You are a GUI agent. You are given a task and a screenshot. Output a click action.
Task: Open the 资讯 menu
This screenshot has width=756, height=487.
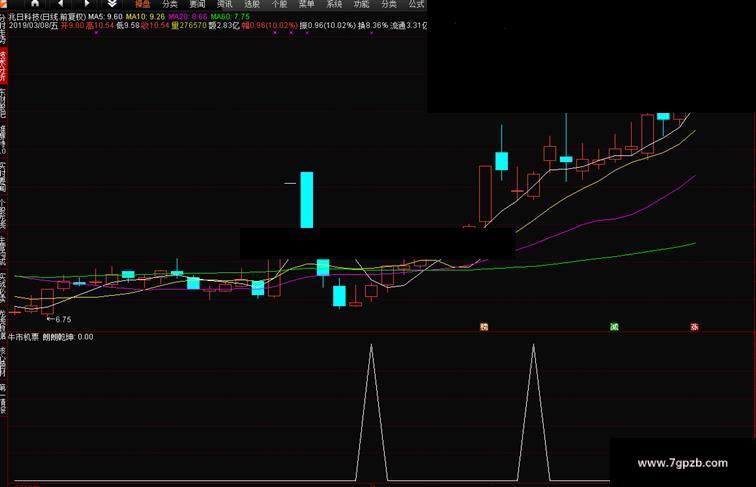pyautogui.click(x=225, y=4)
